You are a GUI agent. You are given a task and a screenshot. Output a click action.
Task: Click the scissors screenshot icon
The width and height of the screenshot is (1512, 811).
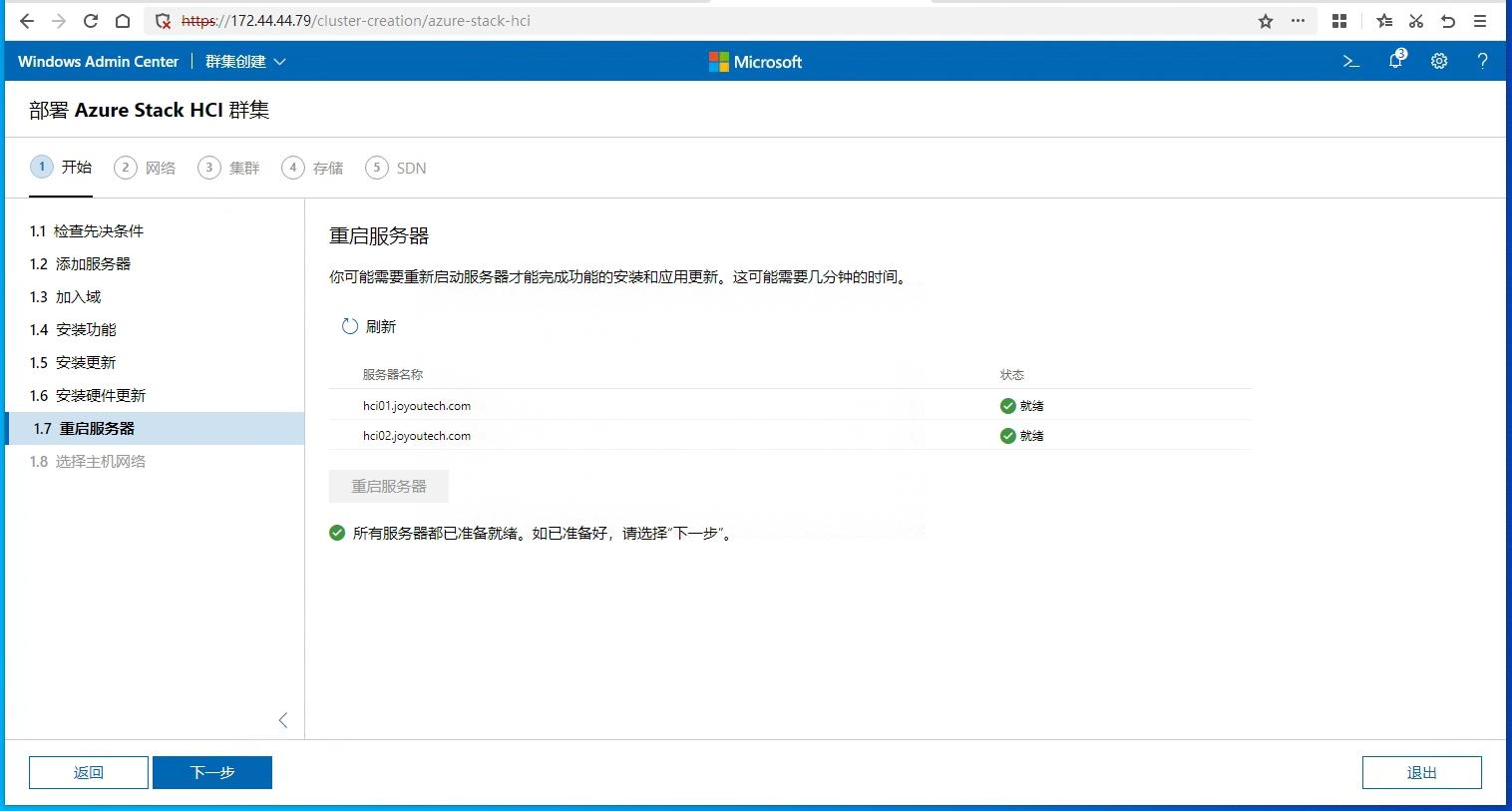[1416, 21]
